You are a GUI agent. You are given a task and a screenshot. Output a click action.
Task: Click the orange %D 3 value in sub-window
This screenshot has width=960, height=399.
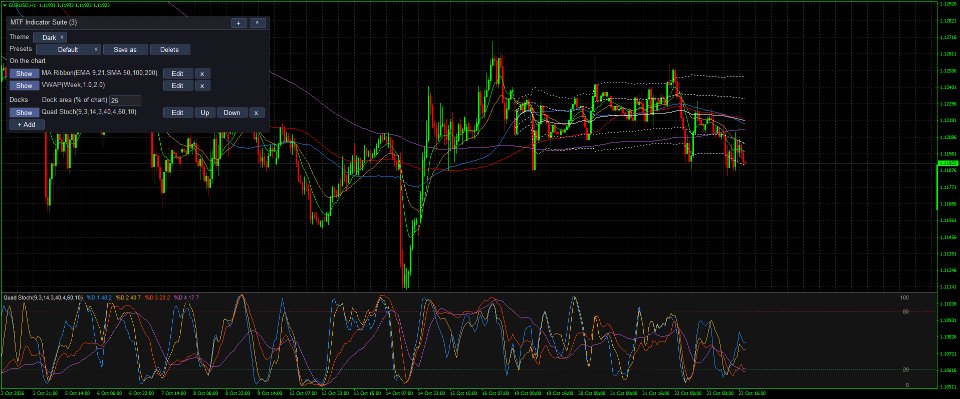point(158,297)
